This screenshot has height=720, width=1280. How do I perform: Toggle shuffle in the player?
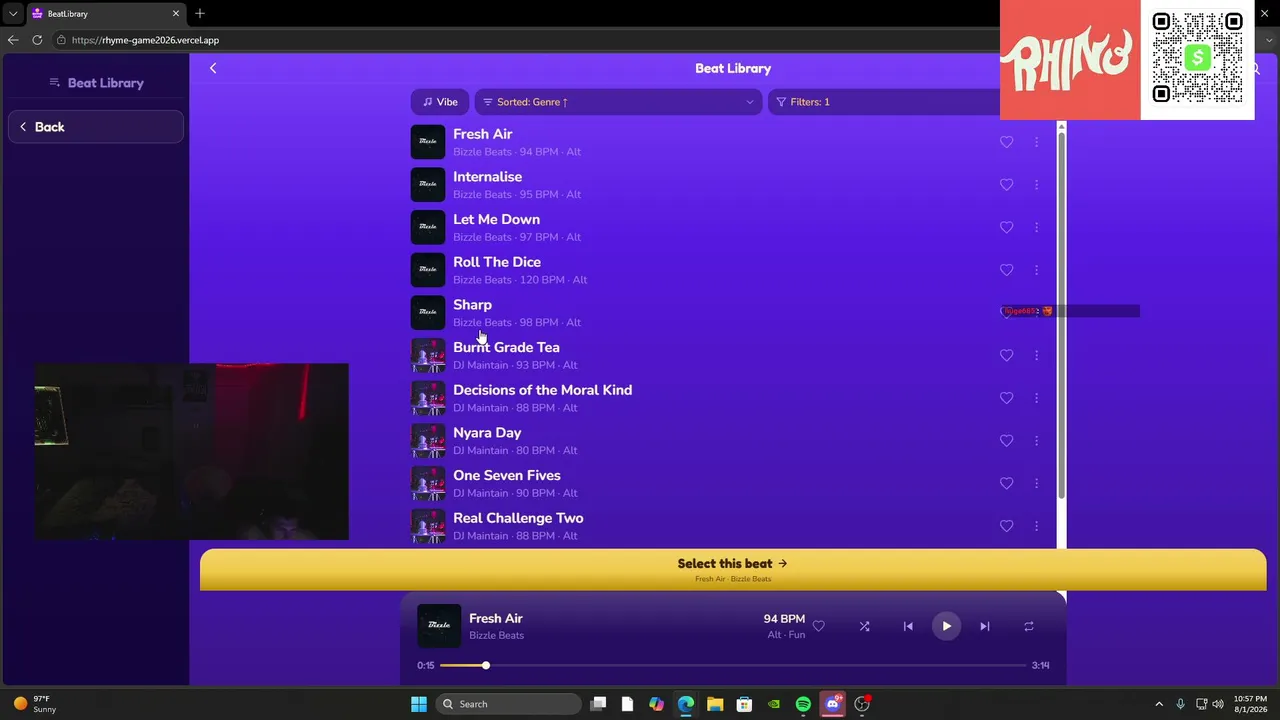864,626
